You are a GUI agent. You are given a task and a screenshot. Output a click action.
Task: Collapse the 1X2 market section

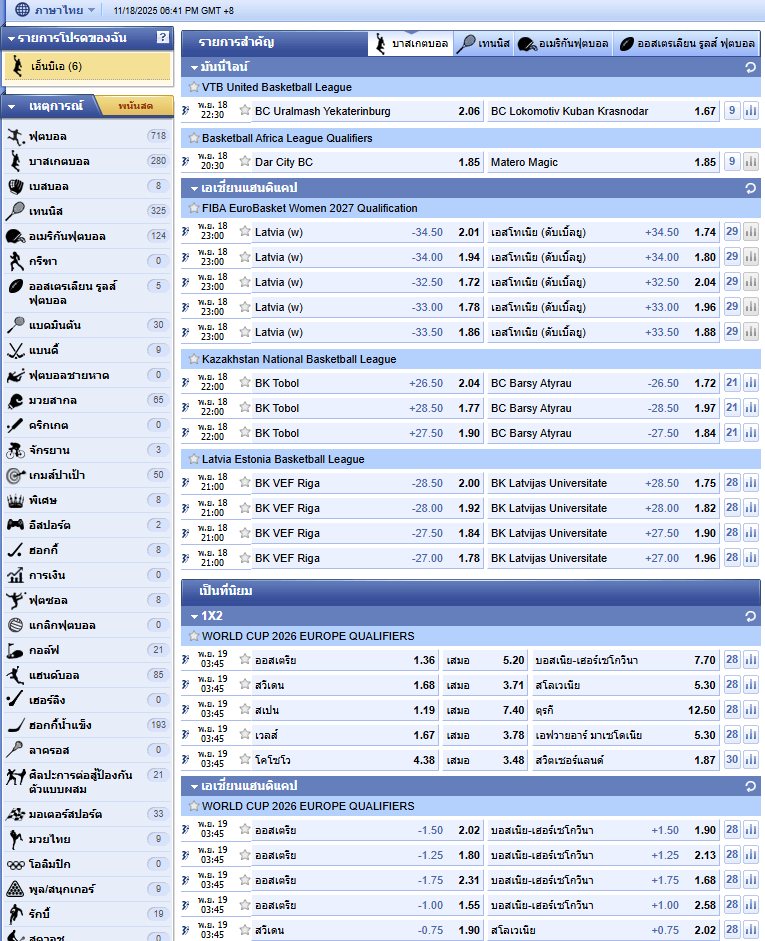(x=195, y=615)
